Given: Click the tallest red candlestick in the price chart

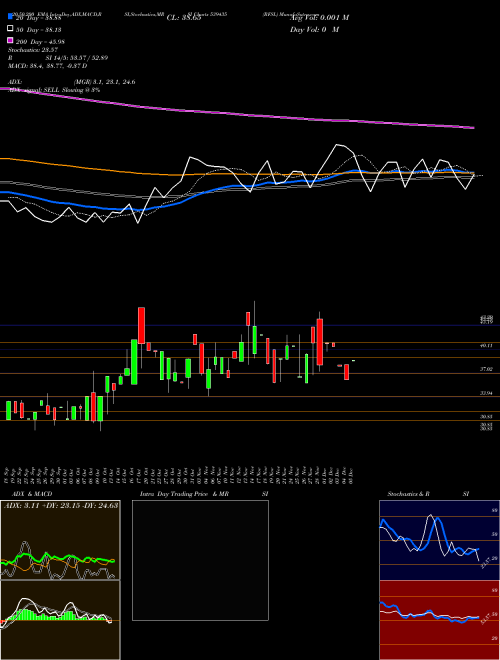Looking at the screenshot, I should (320, 342).
